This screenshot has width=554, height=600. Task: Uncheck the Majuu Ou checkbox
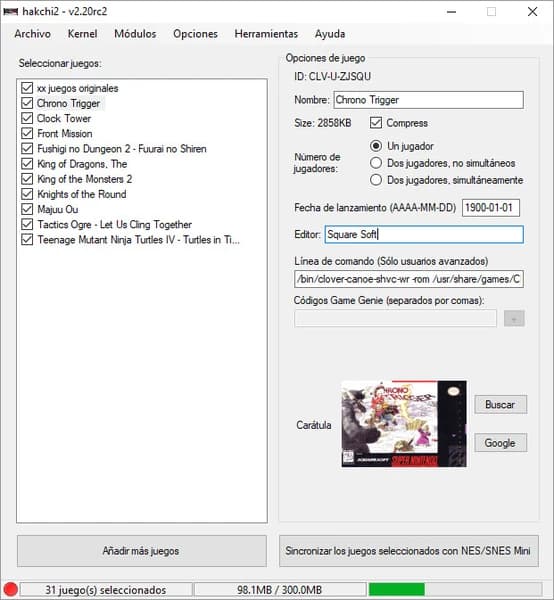27,209
